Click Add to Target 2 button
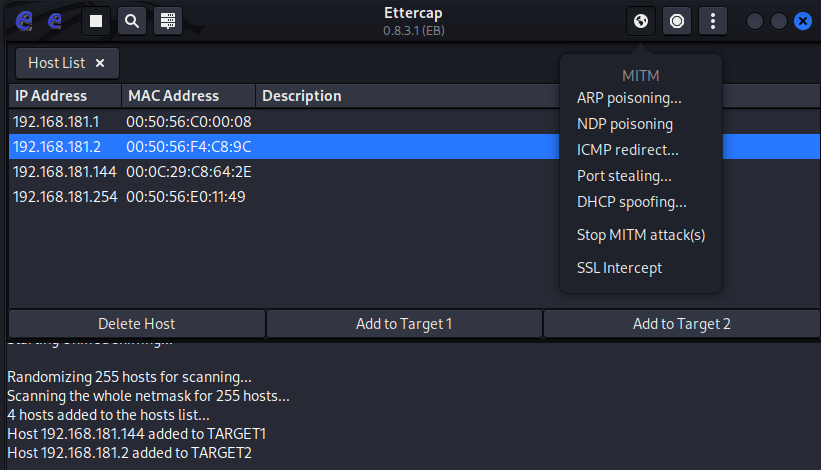The width and height of the screenshot is (821, 470). 681,323
